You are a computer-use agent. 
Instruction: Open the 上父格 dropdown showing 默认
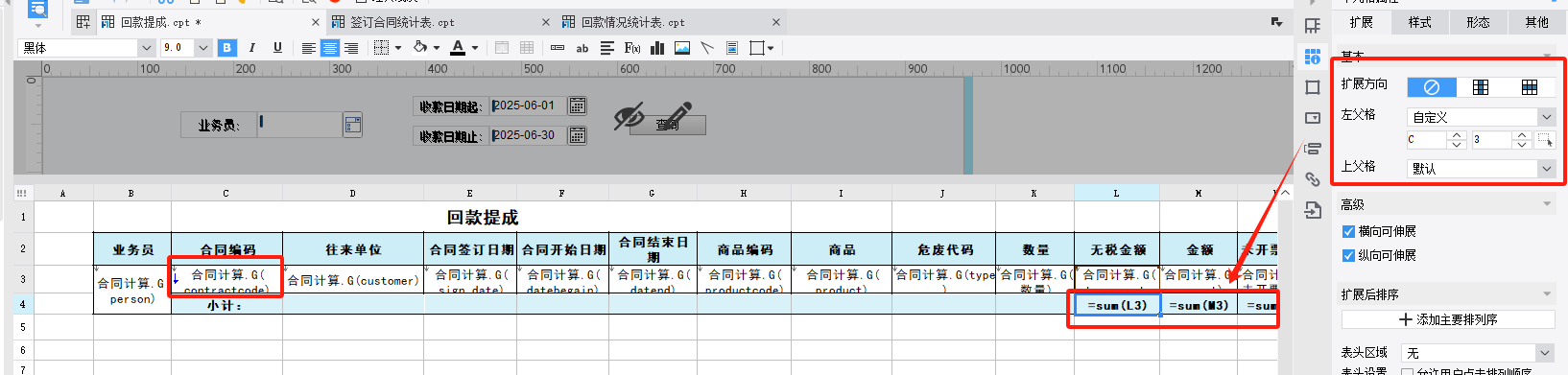1482,169
